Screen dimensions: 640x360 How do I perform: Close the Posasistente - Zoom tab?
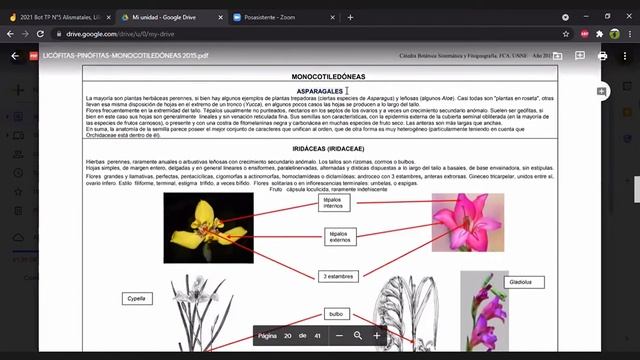coord(332,18)
